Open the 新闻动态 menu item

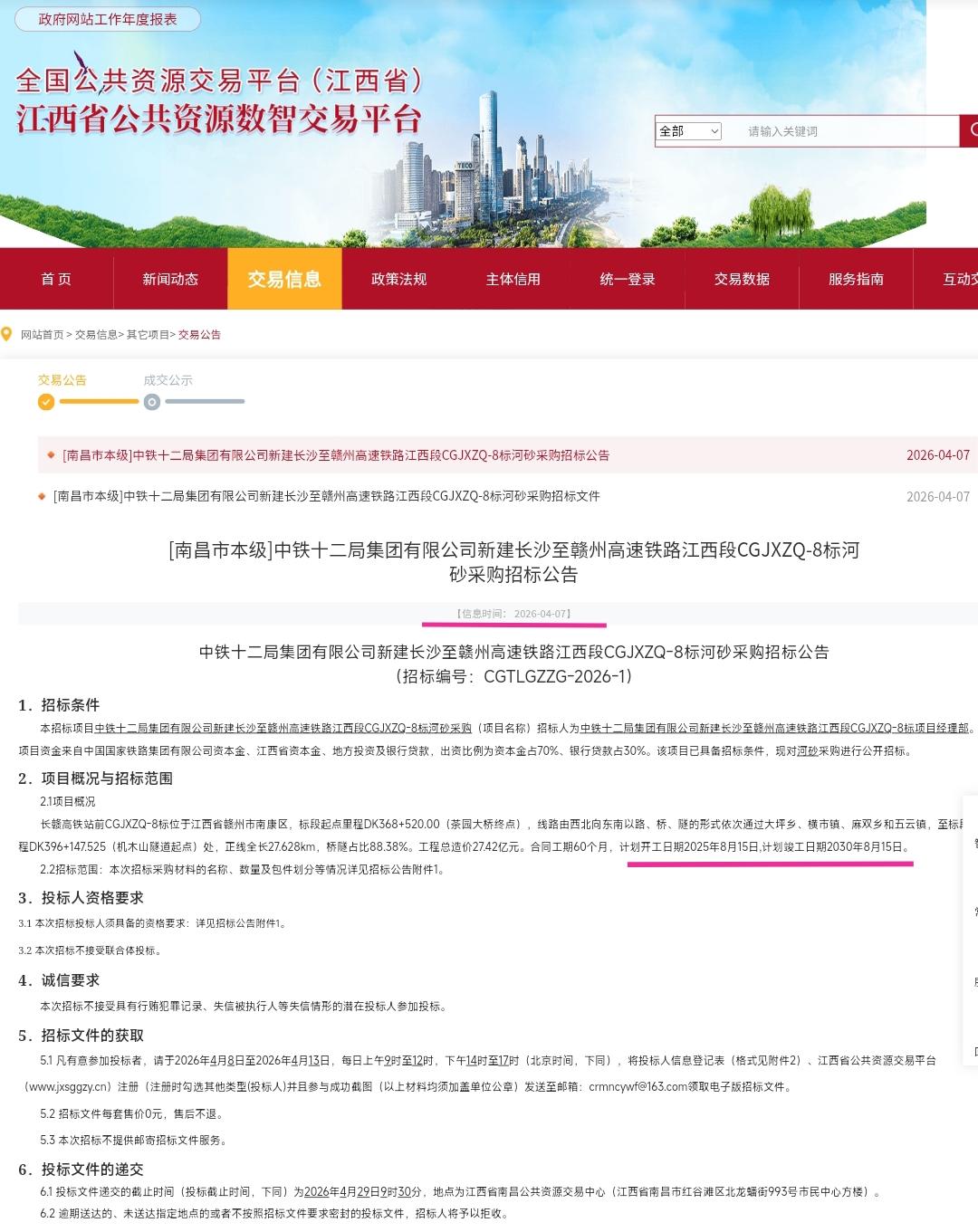pyautogui.click(x=168, y=279)
